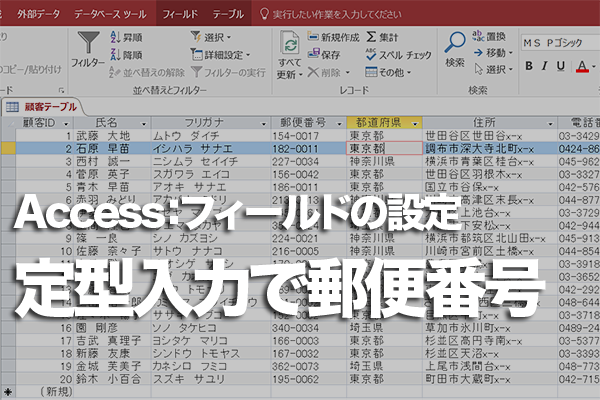Viewport: 600px width, 400px height.
Task: Open the clipboard group dialog launcher
Action: (61, 90)
